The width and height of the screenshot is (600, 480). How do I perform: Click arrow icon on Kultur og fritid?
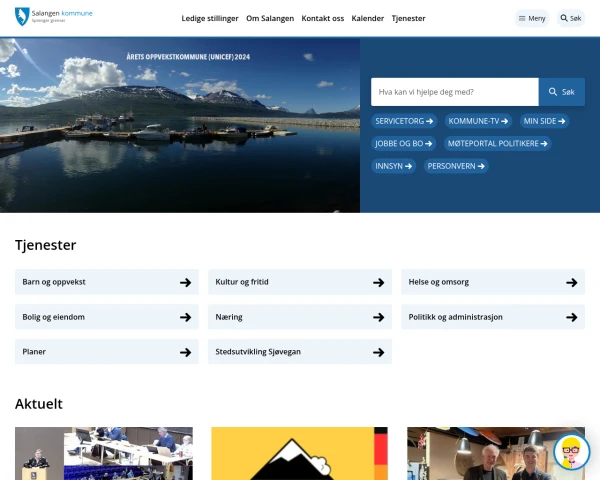[378, 282]
